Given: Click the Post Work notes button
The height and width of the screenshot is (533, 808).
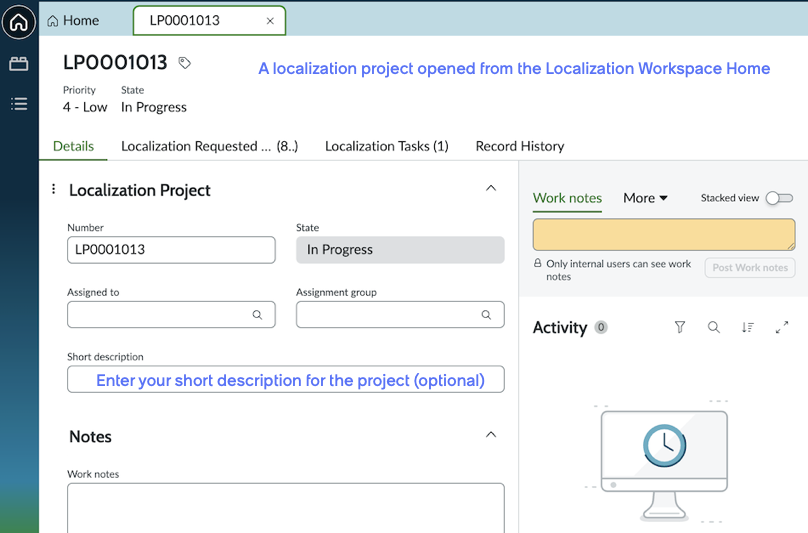Looking at the screenshot, I should pyautogui.click(x=750, y=268).
